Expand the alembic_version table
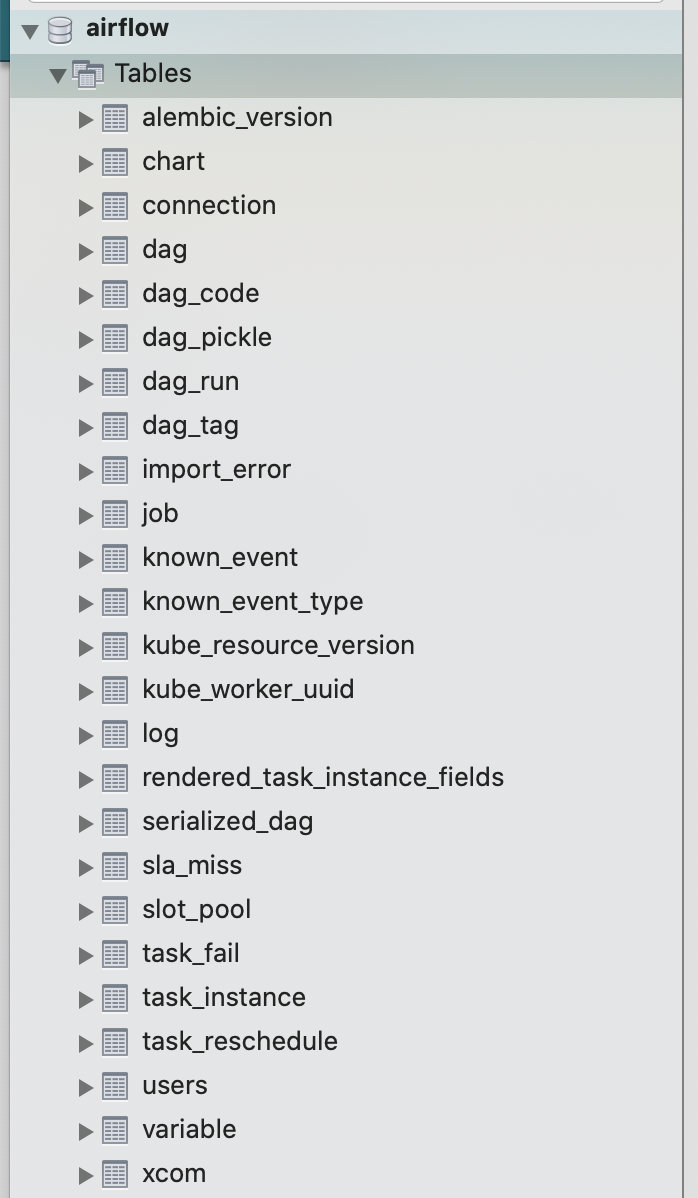 (86, 119)
